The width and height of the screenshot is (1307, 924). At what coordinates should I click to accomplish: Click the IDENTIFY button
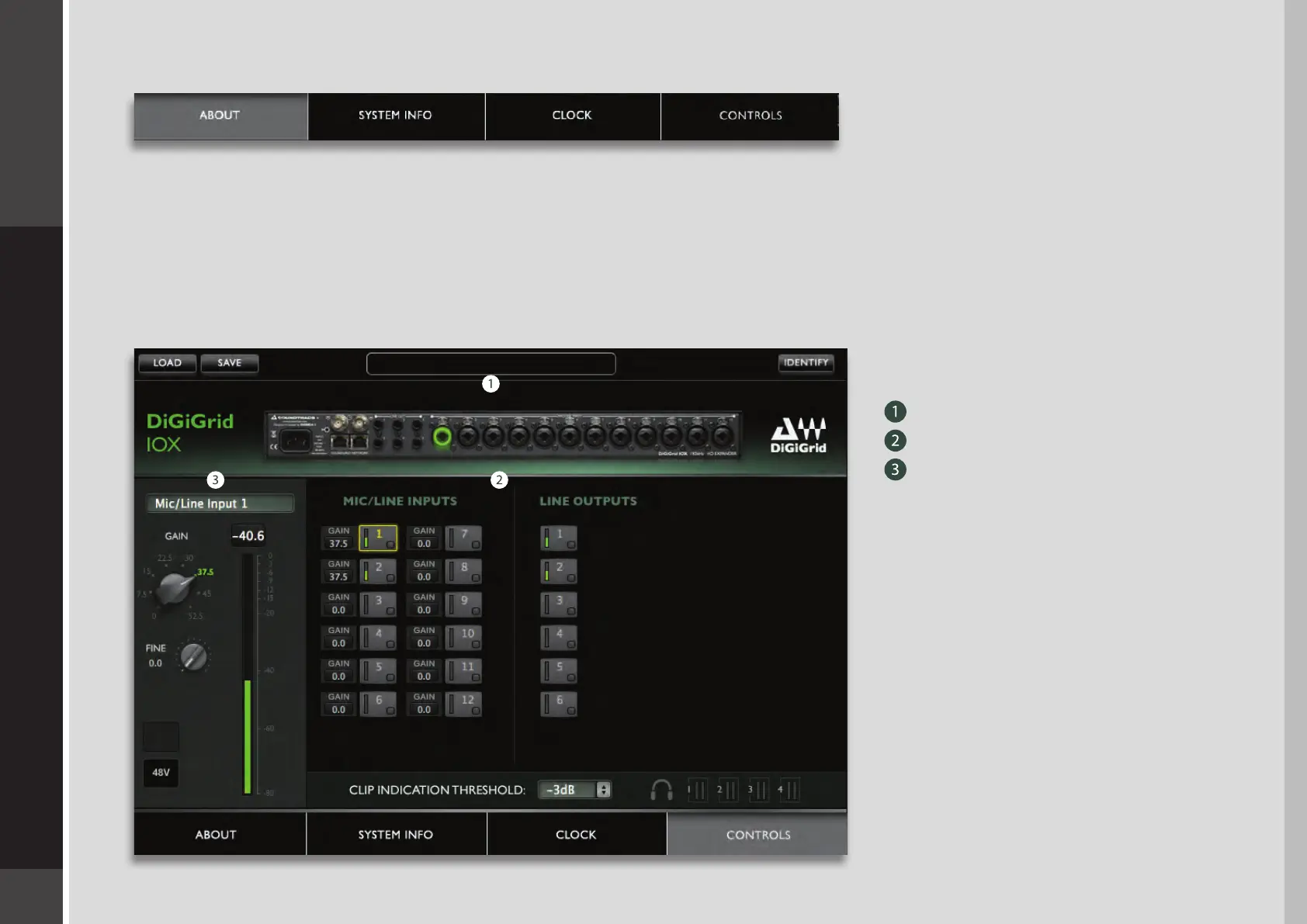coord(806,363)
